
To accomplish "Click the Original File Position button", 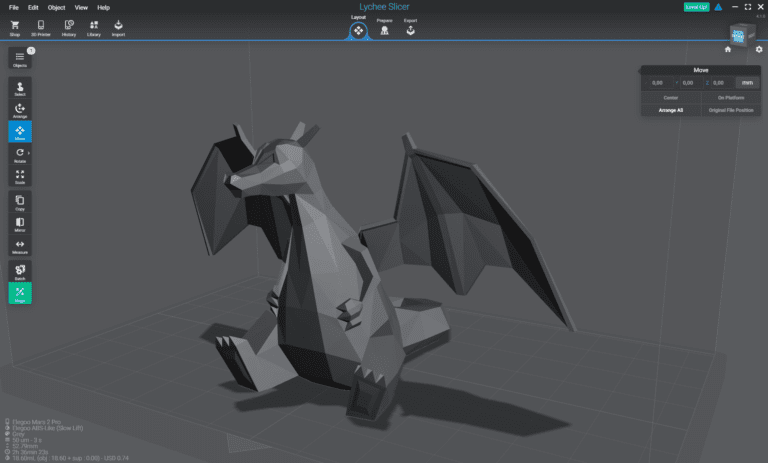I will (731, 110).
